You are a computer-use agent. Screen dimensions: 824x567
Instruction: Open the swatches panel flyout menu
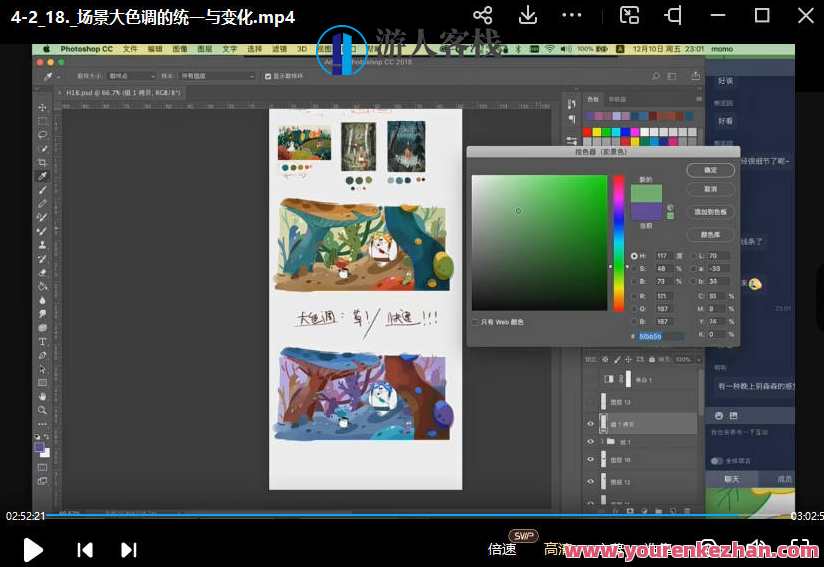point(698,99)
